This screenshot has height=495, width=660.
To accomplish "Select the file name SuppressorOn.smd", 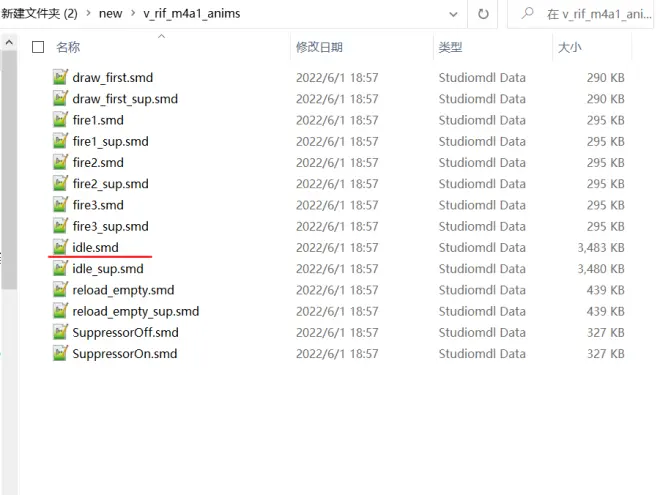I will (x=125, y=354).
